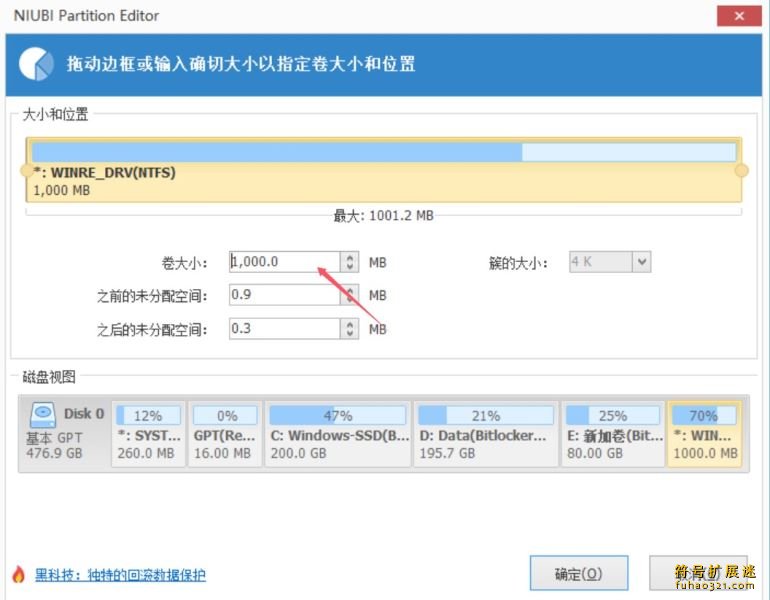
Task: Select the C: Windows-SSD 200.0 GB partition
Action: tap(338, 434)
